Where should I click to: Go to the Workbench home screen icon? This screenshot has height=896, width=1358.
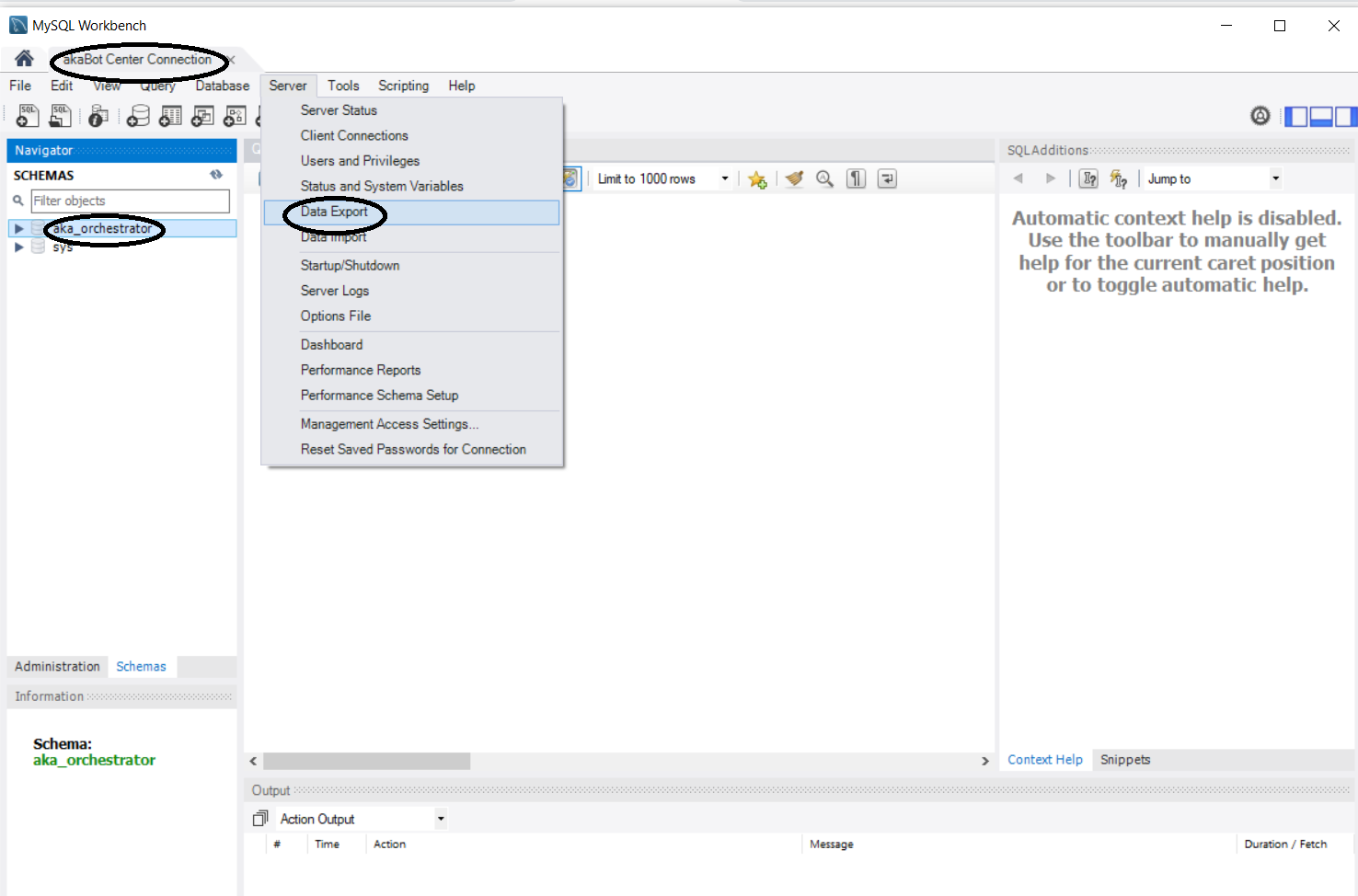(24, 59)
